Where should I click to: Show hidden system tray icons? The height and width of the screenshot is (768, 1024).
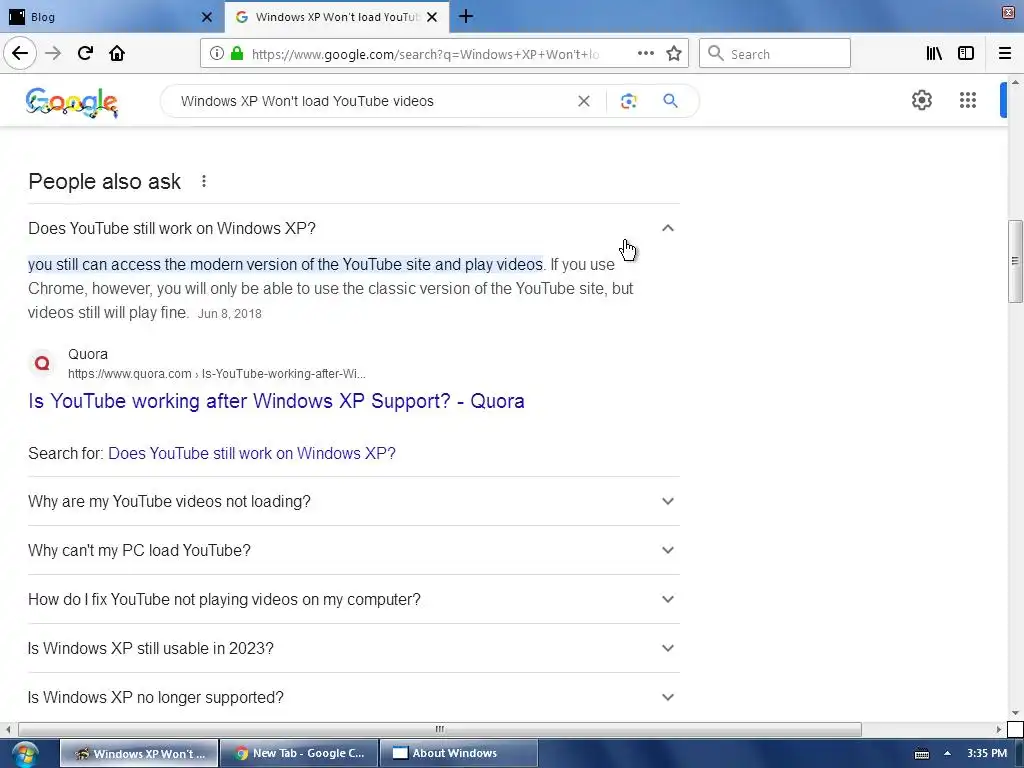pos(947,753)
